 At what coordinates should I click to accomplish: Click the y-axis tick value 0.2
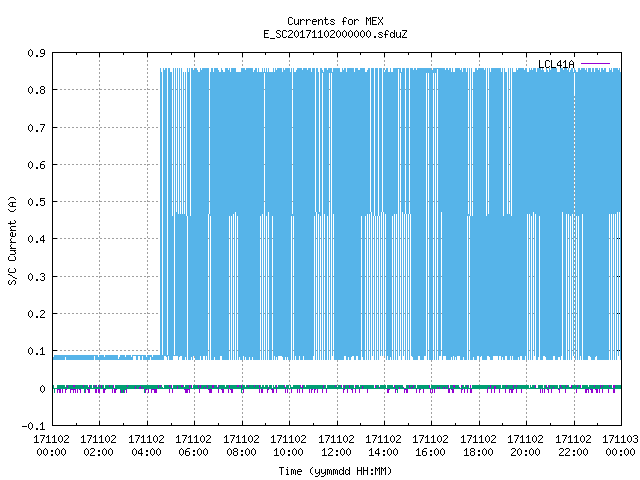[36, 314]
